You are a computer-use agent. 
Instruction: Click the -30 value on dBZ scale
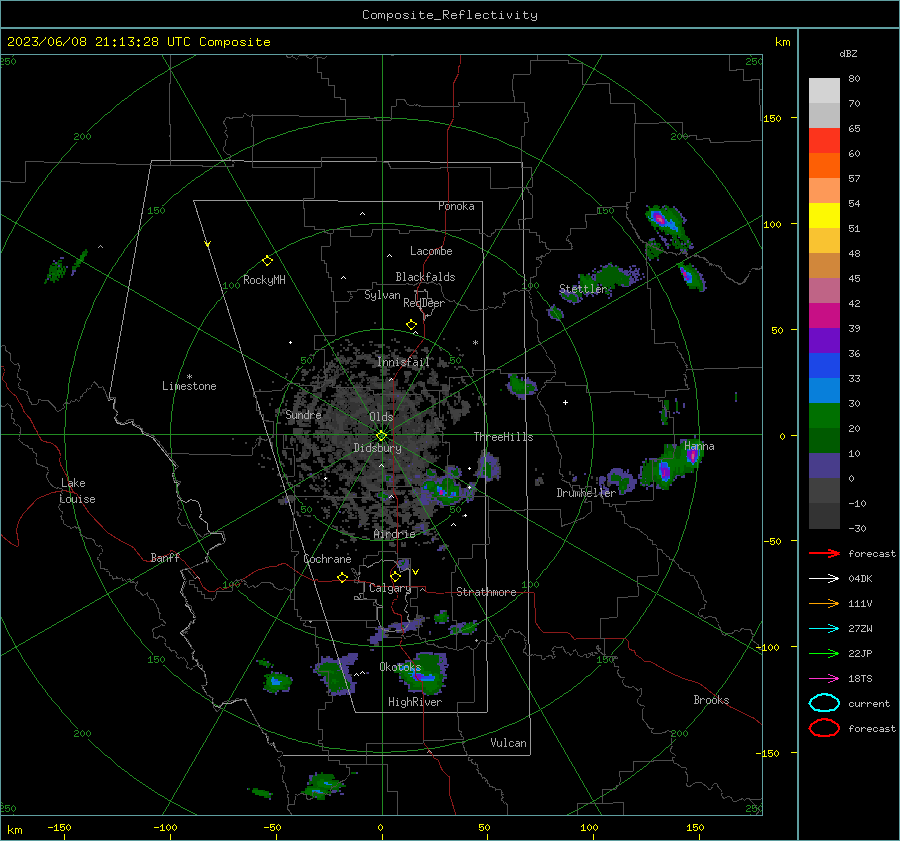coord(857,528)
